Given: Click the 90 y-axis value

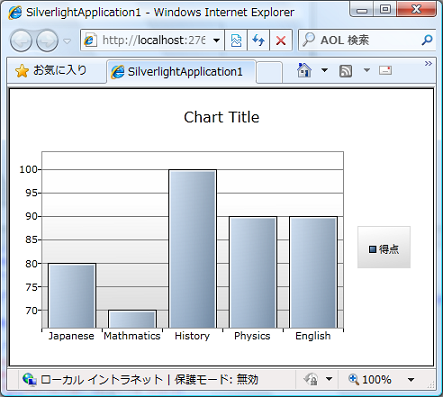Looking at the screenshot, I should (x=32, y=216).
